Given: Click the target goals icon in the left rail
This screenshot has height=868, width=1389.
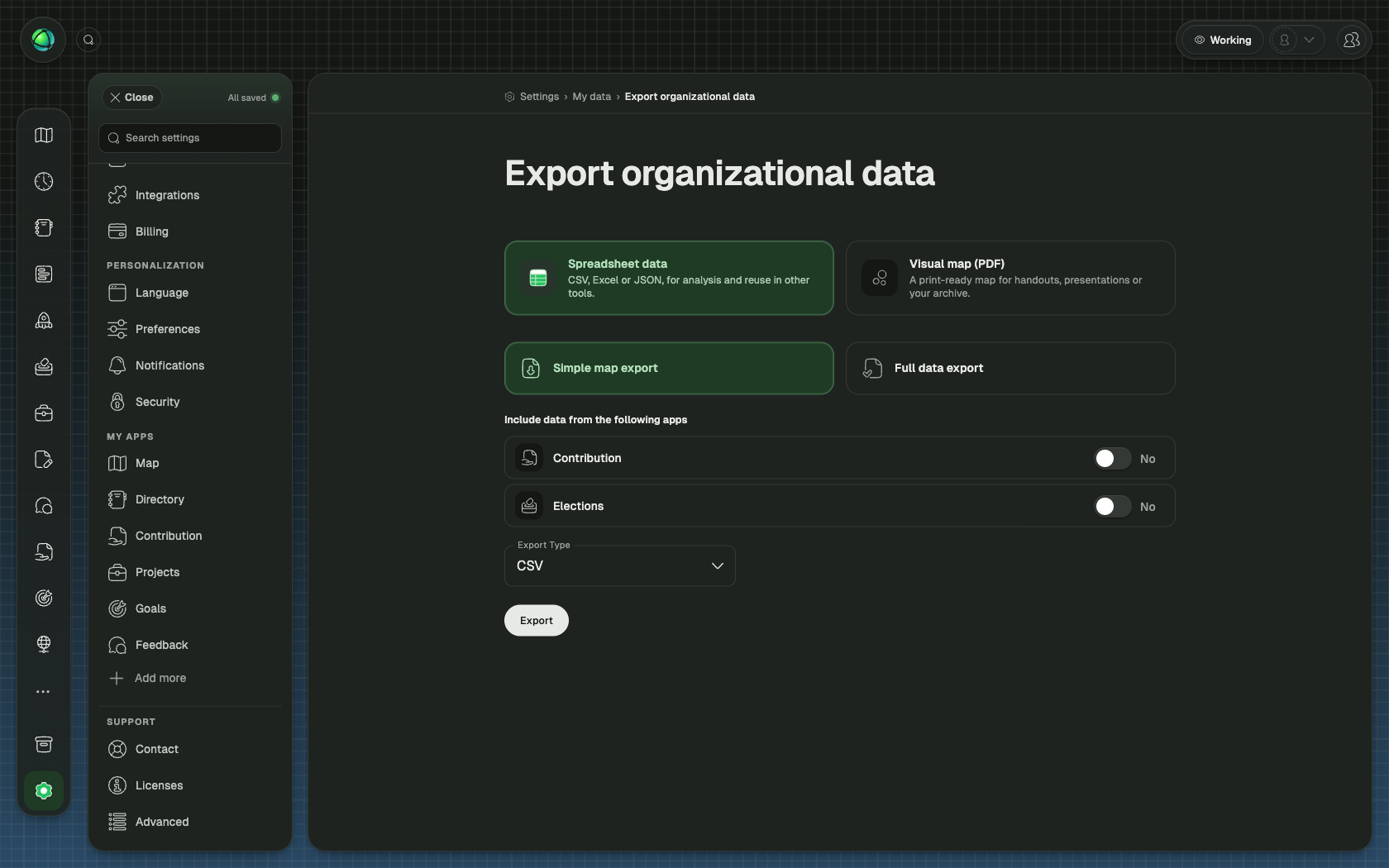Looking at the screenshot, I should [x=44, y=598].
